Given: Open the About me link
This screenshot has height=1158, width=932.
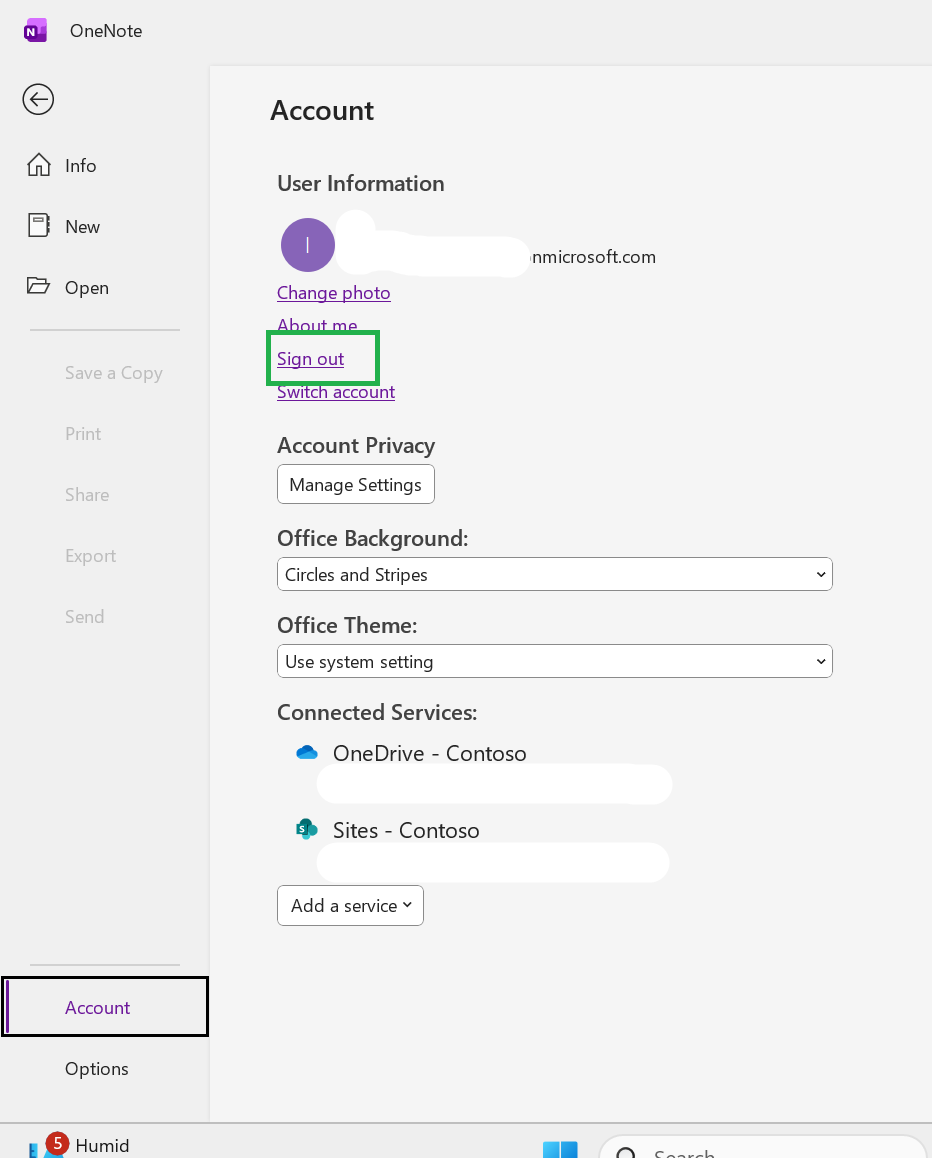Looking at the screenshot, I should pyautogui.click(x=318, y=325).
